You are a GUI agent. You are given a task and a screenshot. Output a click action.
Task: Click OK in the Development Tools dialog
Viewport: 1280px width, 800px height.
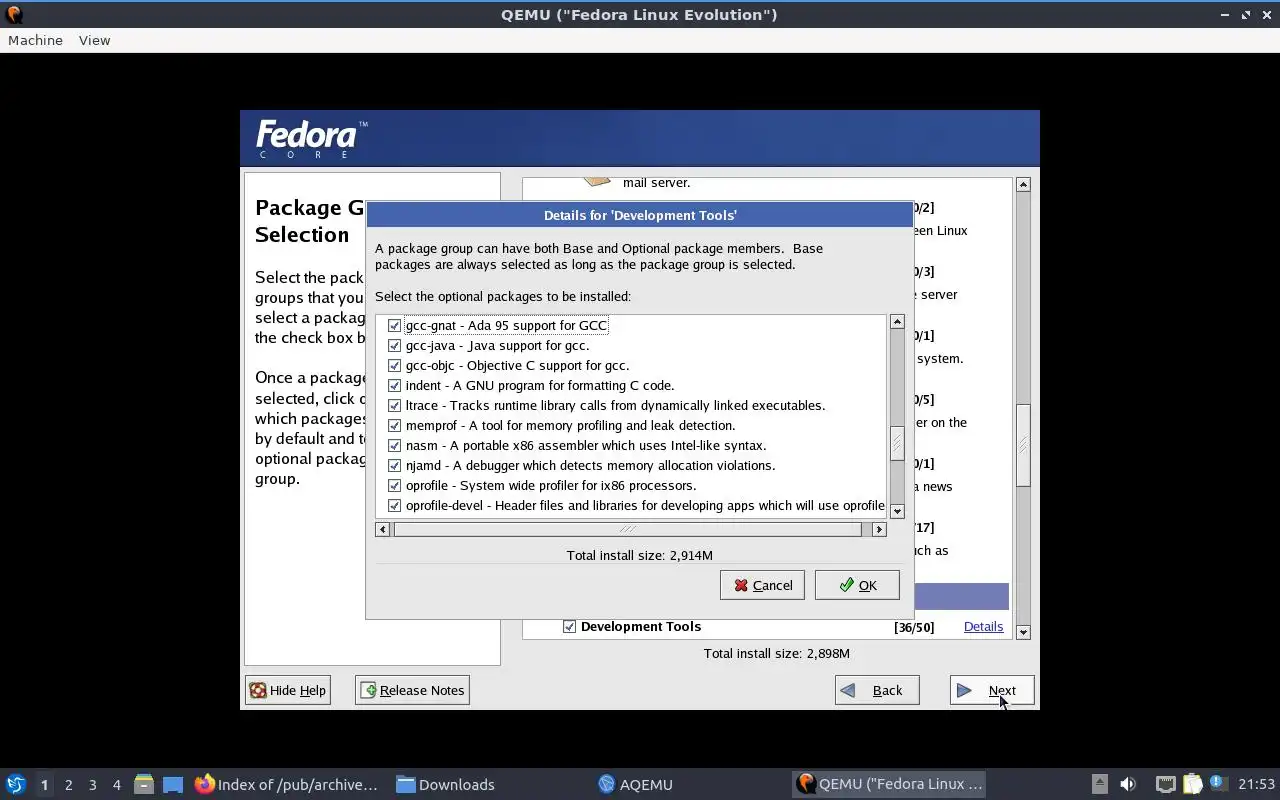point(857,585)
